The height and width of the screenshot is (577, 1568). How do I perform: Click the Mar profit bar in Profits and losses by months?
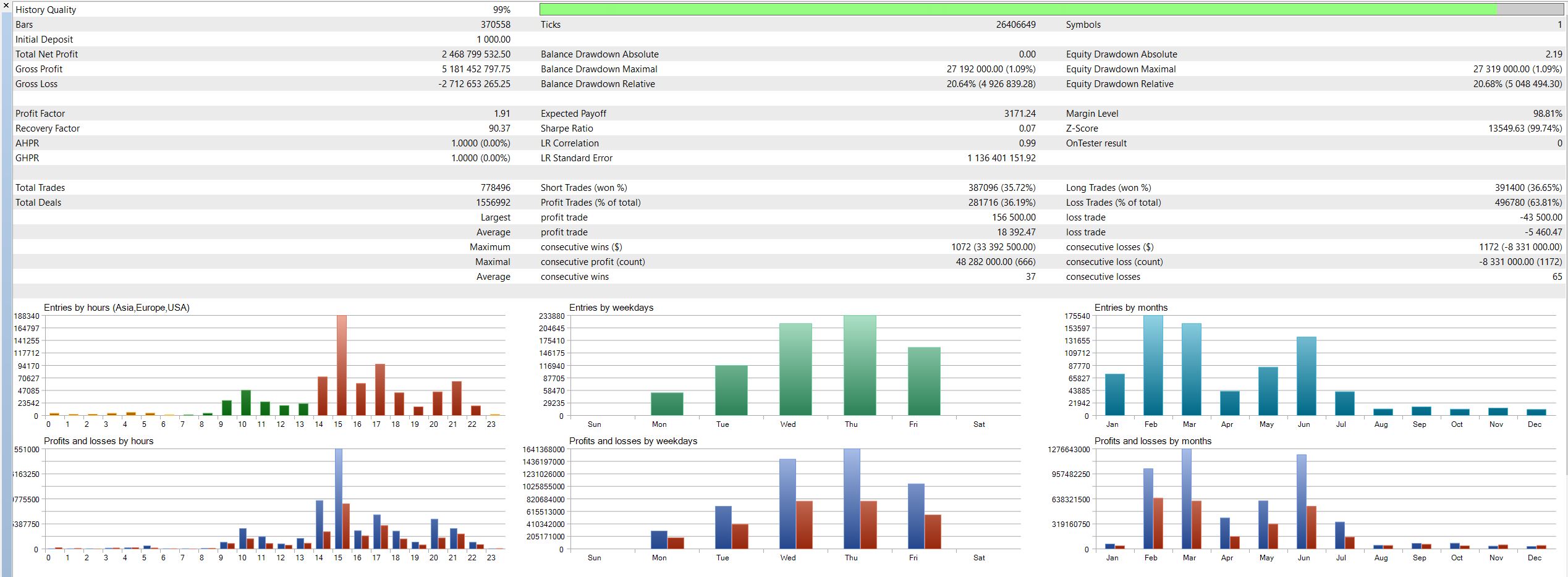coord(1187,499)
